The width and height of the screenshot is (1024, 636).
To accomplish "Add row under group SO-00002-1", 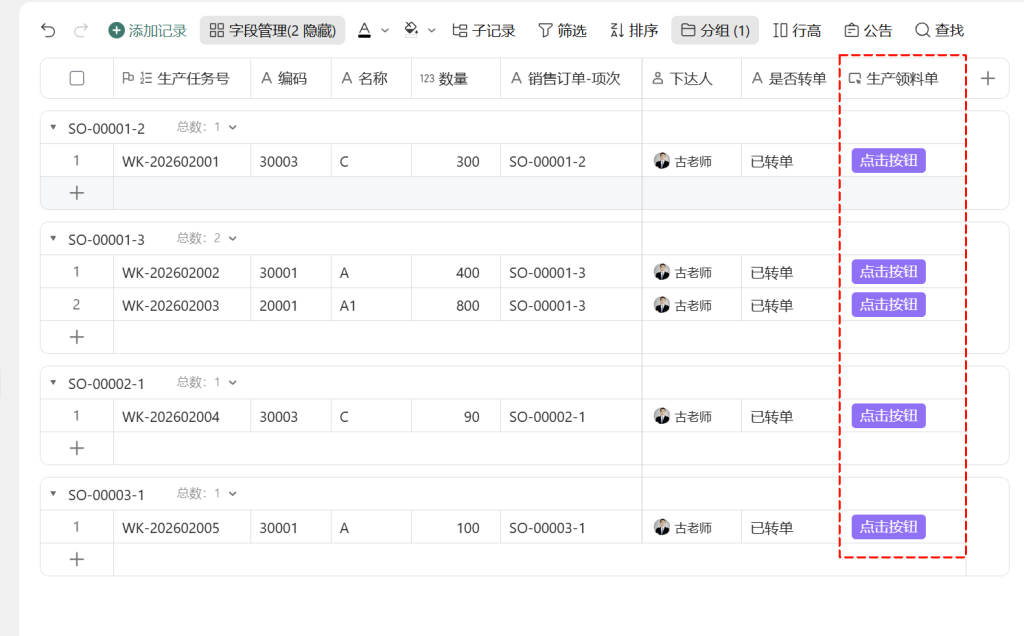I will (x=77, y=448).
